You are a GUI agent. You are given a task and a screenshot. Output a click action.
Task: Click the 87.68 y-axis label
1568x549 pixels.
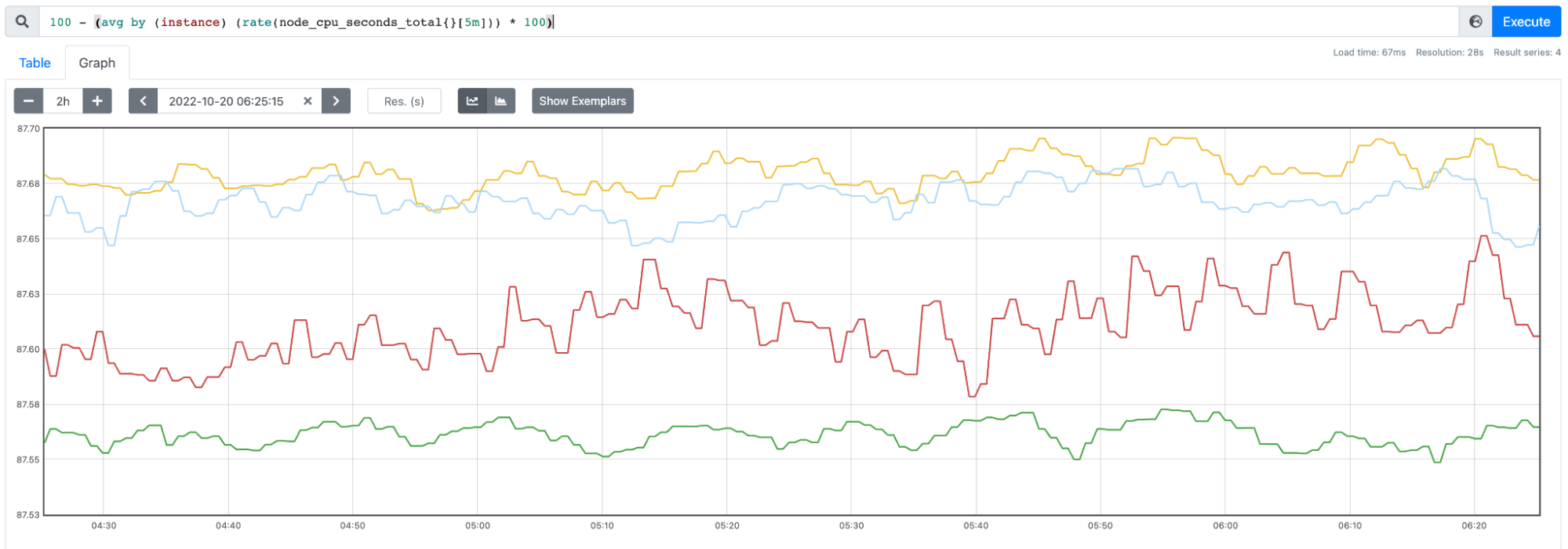click(28, 184)
